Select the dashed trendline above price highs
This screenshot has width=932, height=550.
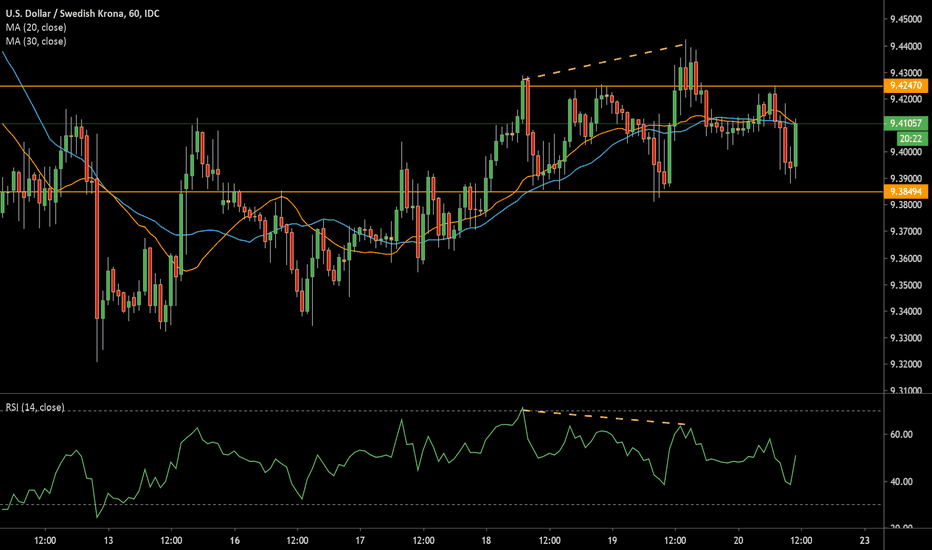coord(605,60)
